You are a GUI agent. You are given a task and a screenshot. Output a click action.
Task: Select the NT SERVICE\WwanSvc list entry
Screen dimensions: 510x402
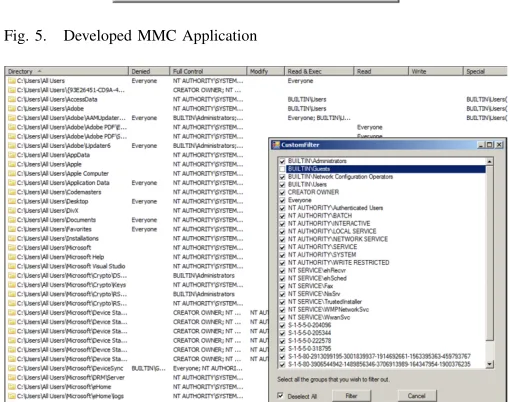[x=319, y=318]
